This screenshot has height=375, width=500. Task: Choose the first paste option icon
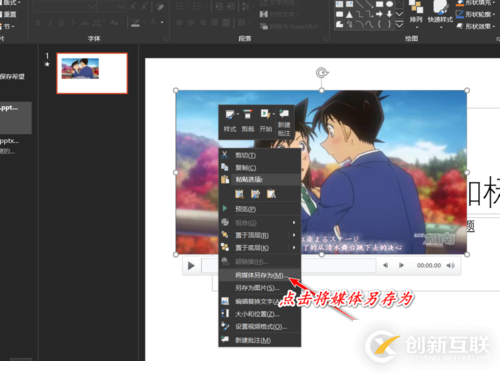pyautogui.click(x=240, y=194)
